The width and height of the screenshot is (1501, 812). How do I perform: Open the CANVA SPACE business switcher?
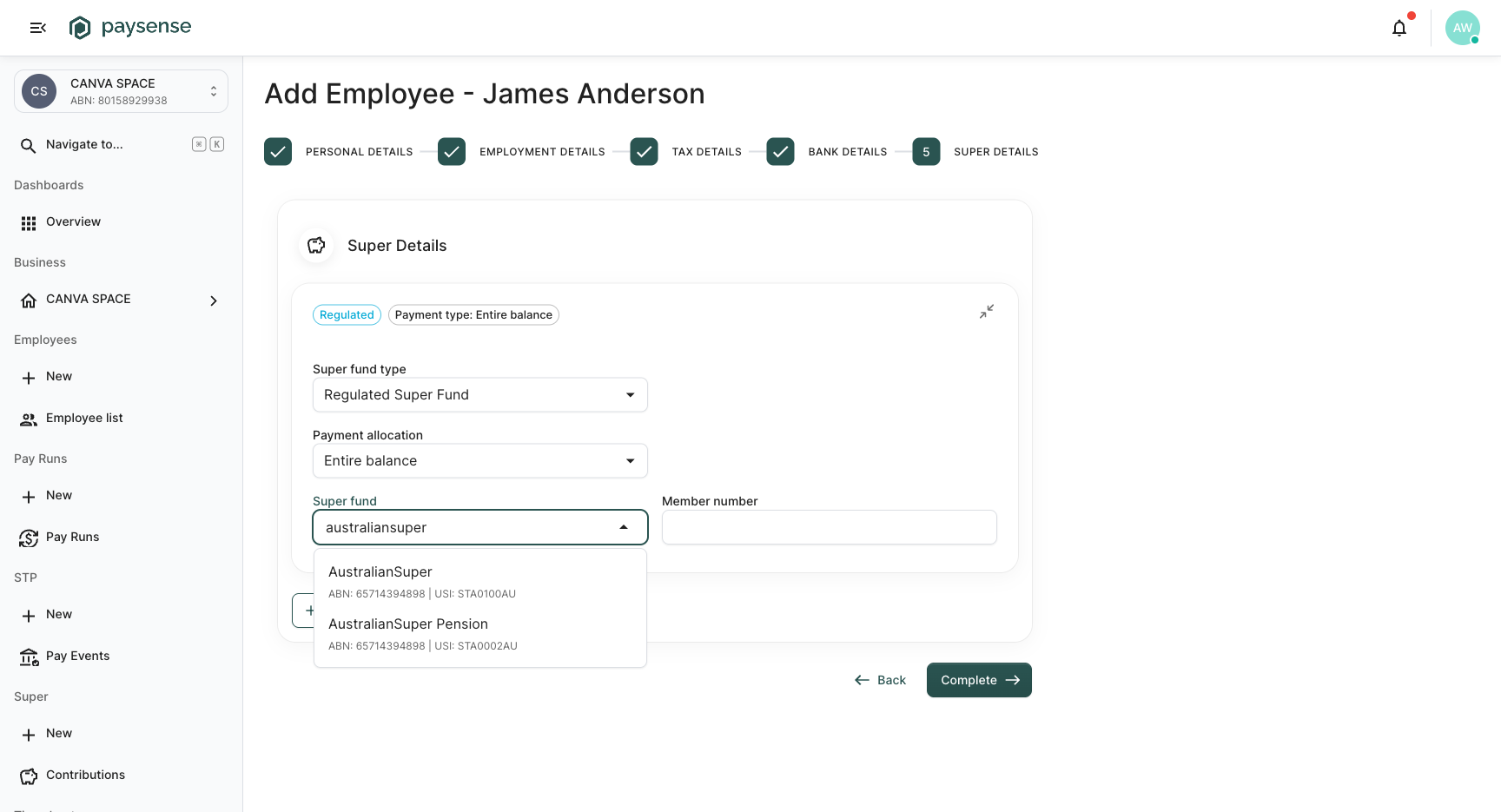(x=121, y=91)
